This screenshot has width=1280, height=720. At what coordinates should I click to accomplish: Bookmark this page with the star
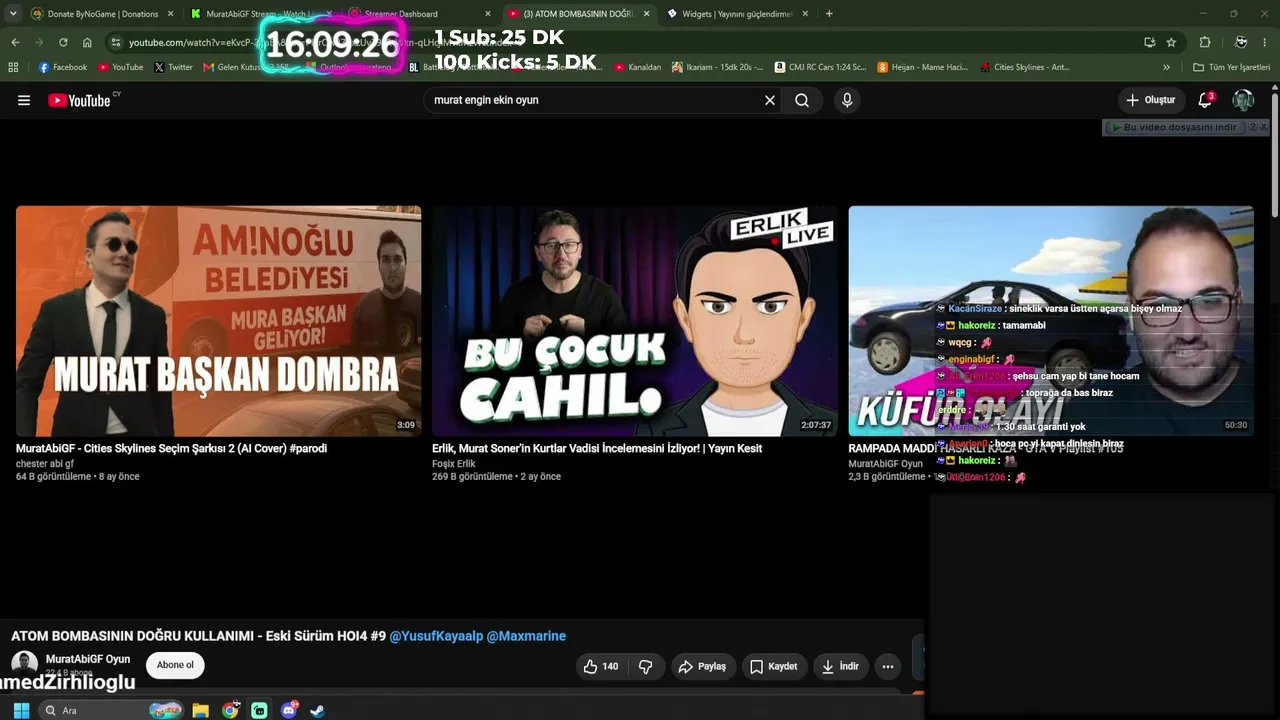(1171, 42)
